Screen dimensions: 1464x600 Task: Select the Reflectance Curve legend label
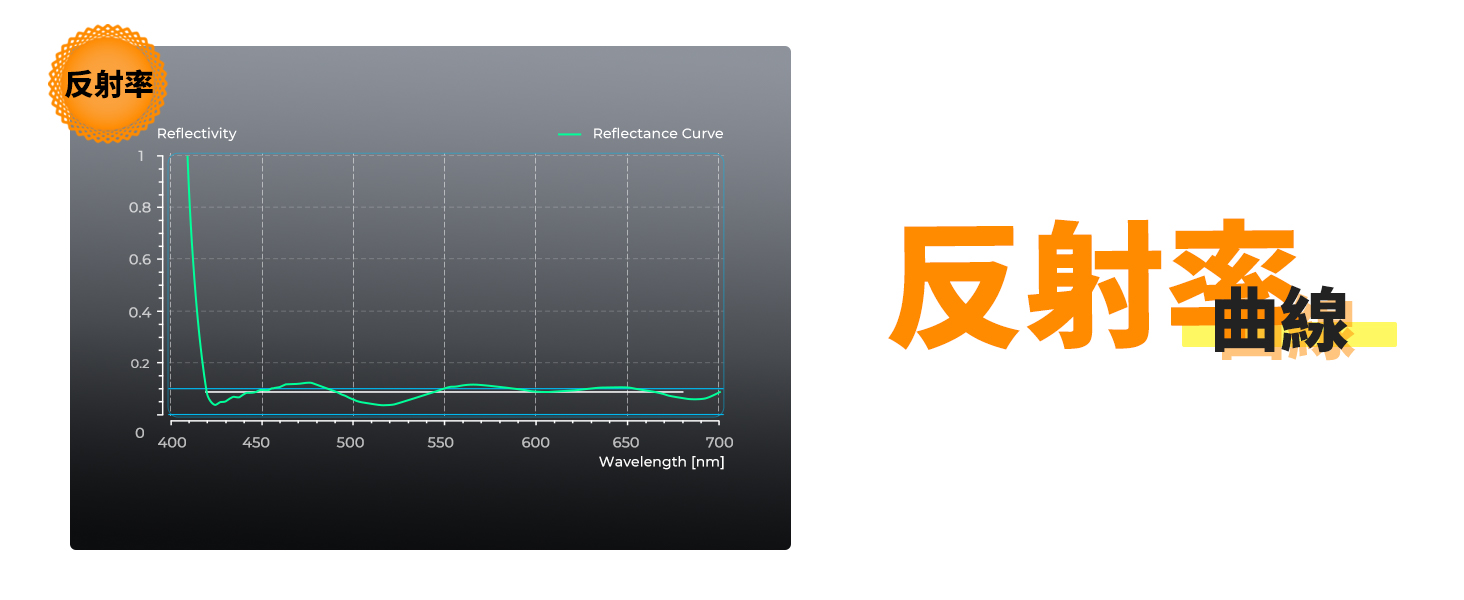pyautogui.click(x=657, y=134)
